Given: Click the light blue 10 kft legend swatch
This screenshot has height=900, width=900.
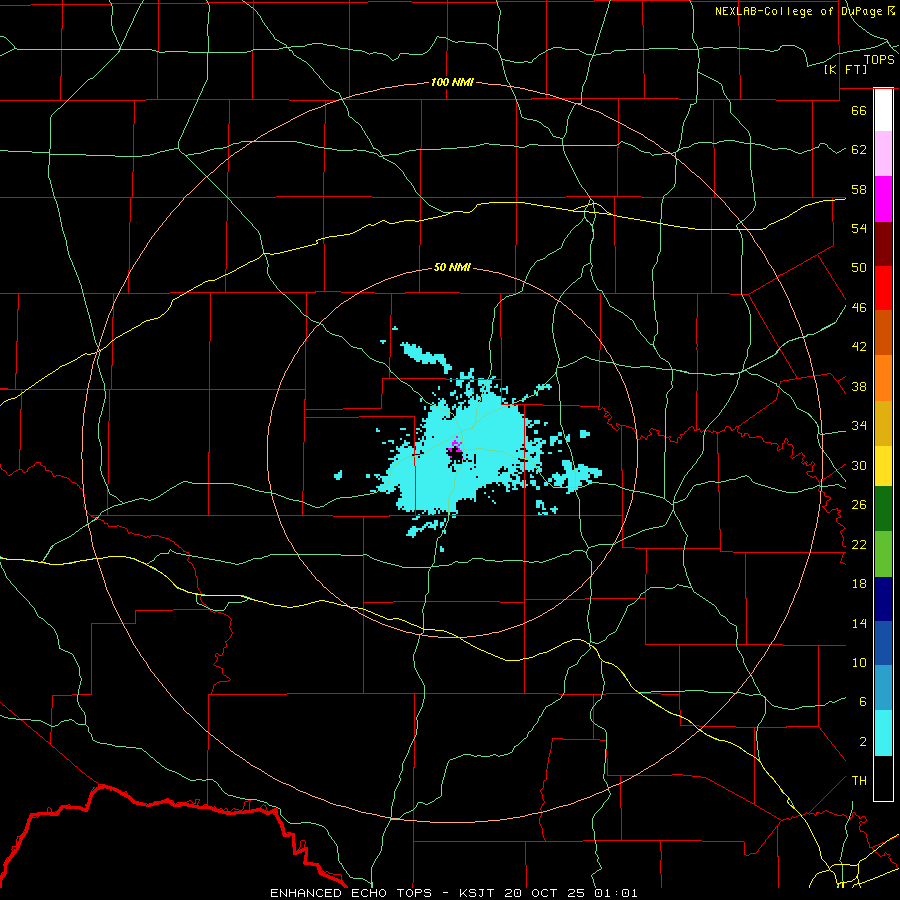Looking at the screenshot, I should 883,688.
